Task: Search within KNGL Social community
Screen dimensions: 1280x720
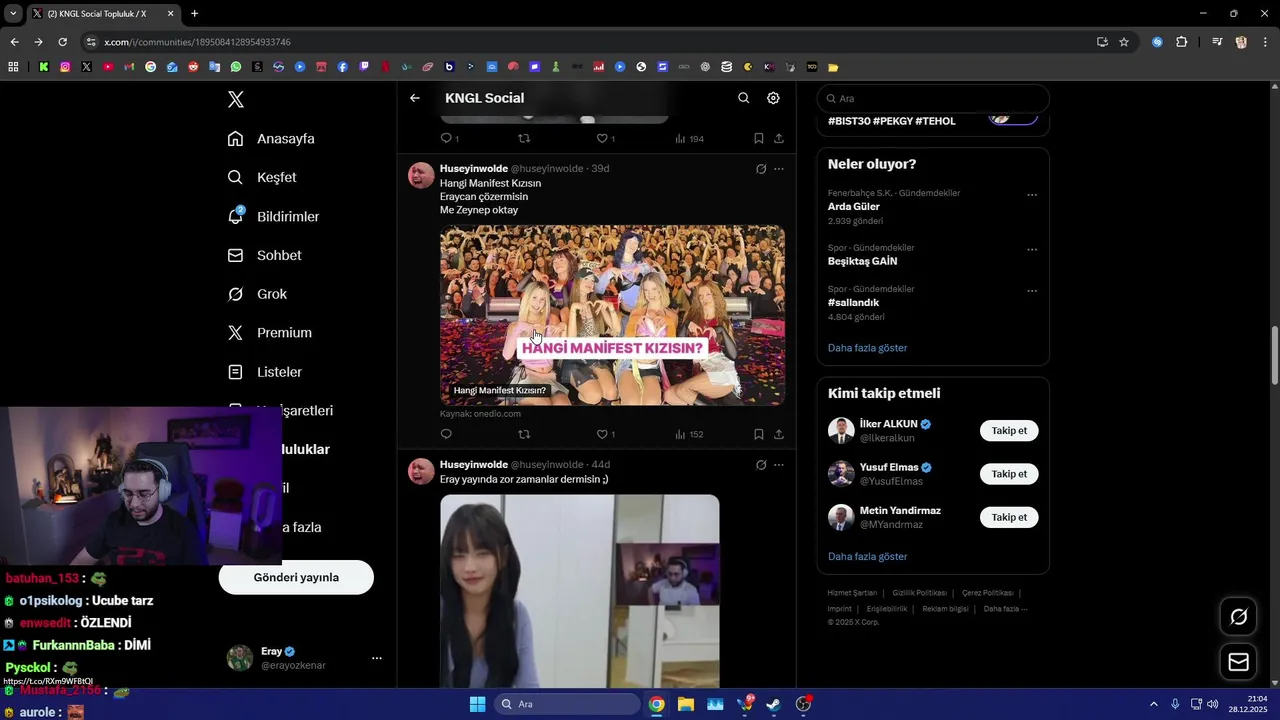Action: click(x=743, y=98)
